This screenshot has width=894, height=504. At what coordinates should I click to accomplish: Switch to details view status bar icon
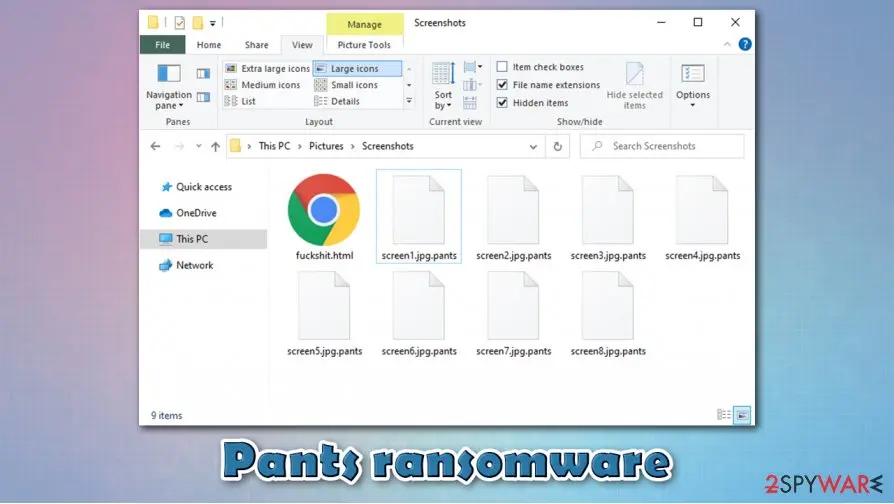coord(724,415)
